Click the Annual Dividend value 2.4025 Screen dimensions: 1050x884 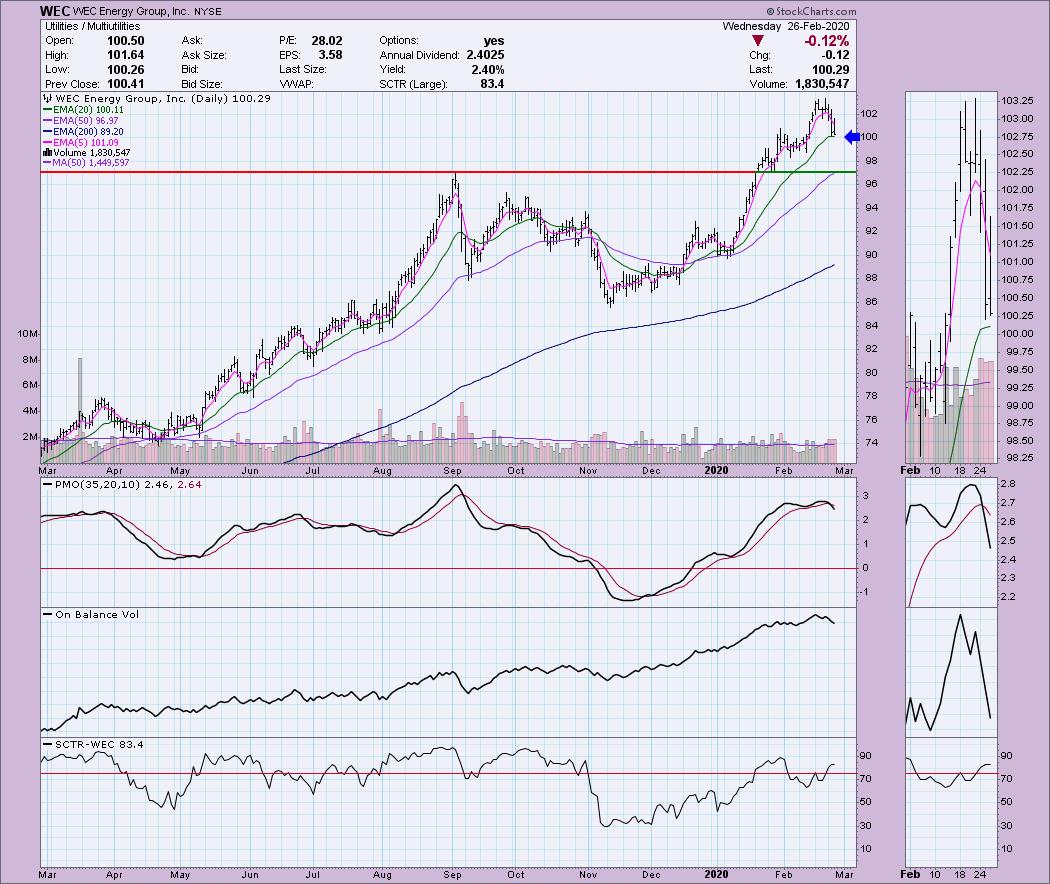(x=485, y=55)
